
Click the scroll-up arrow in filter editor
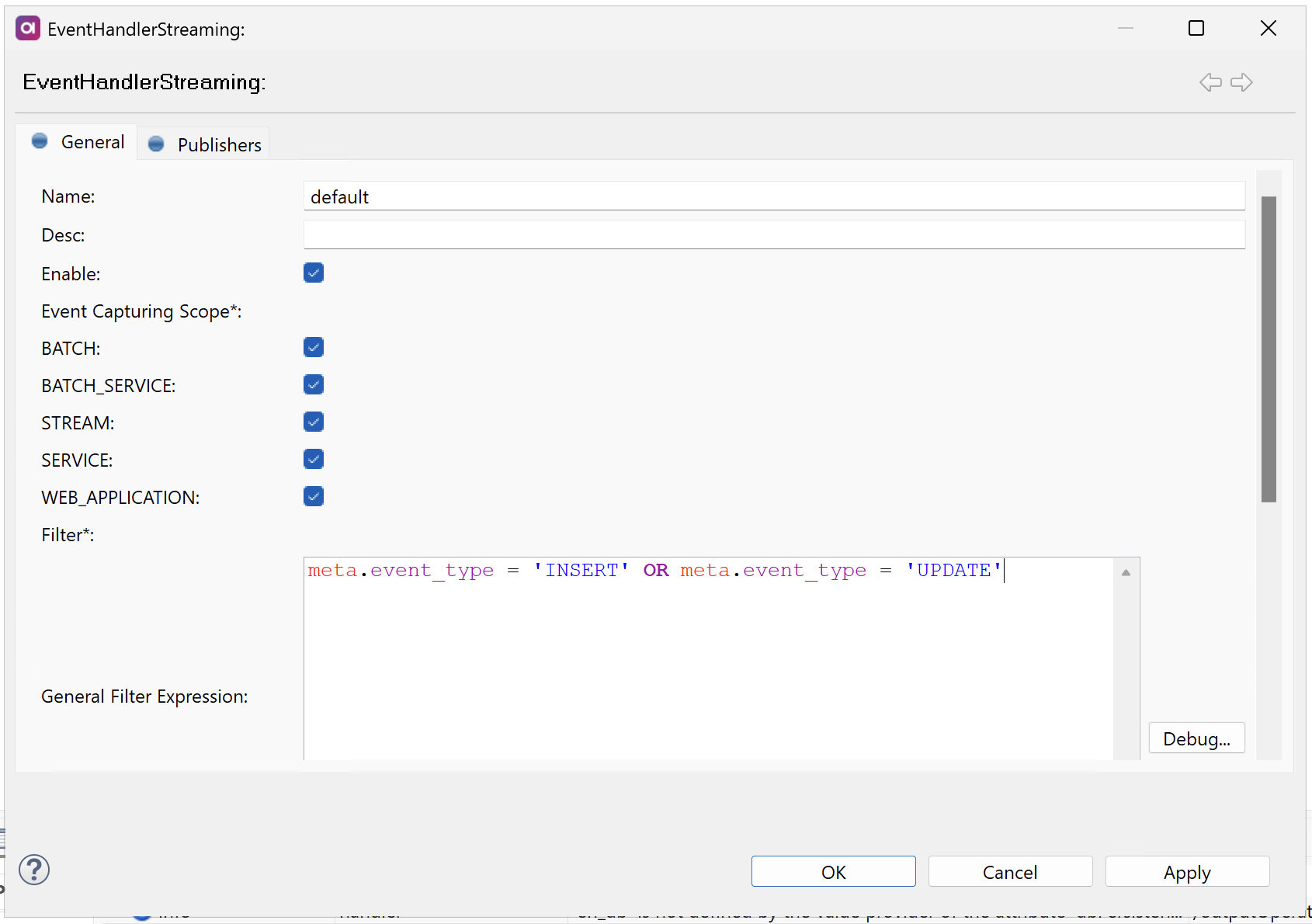(1125, 571)
